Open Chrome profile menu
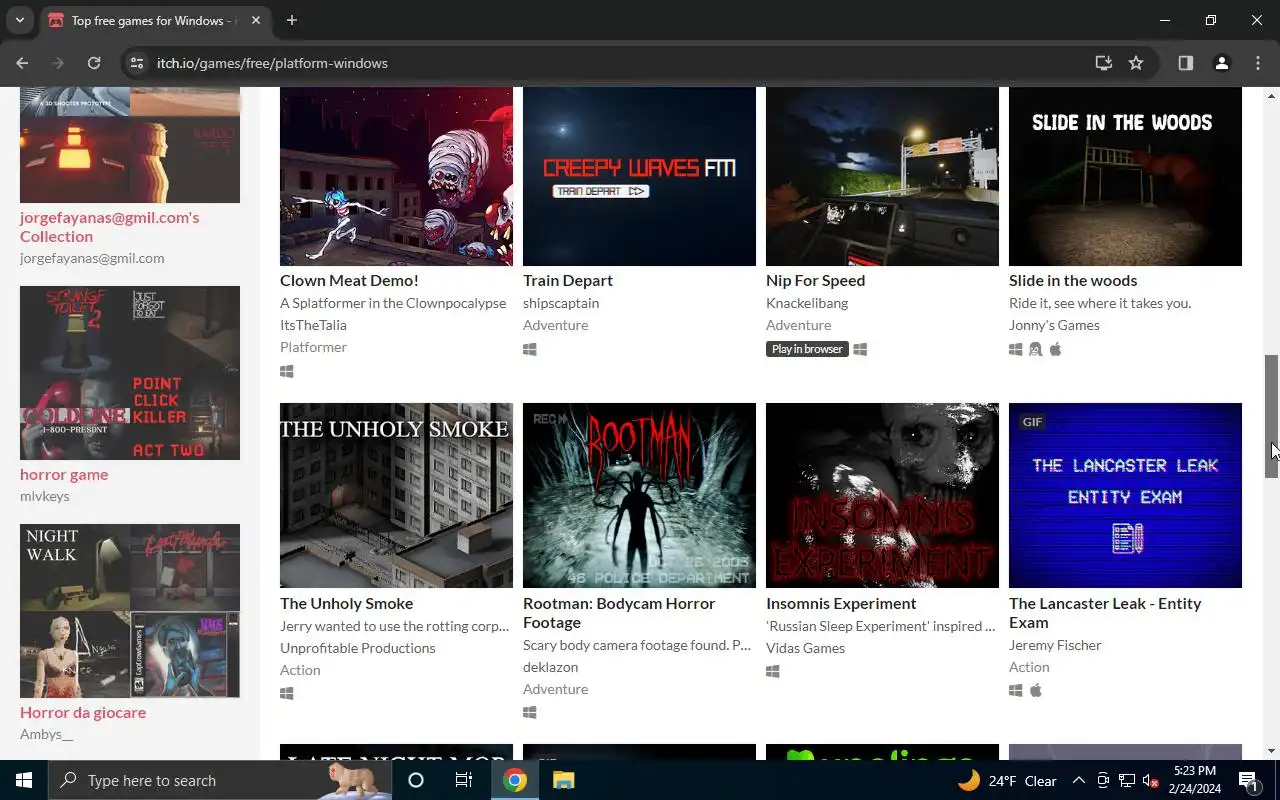This screenshot has width=1280, height=800. pyautogui.click(x=1222, y=63)
